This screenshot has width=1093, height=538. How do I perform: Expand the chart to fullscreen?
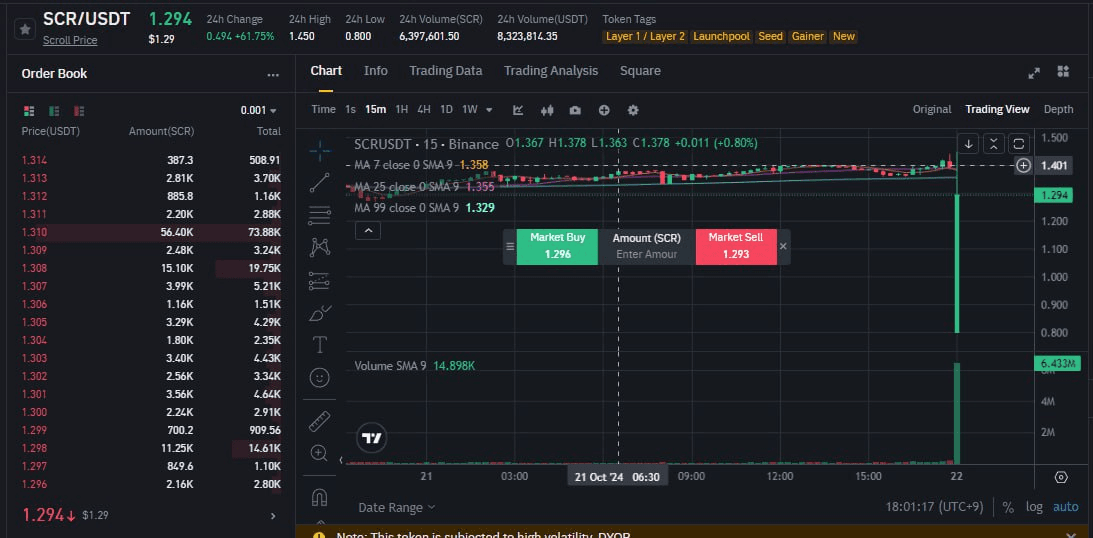click(1034, 72)
